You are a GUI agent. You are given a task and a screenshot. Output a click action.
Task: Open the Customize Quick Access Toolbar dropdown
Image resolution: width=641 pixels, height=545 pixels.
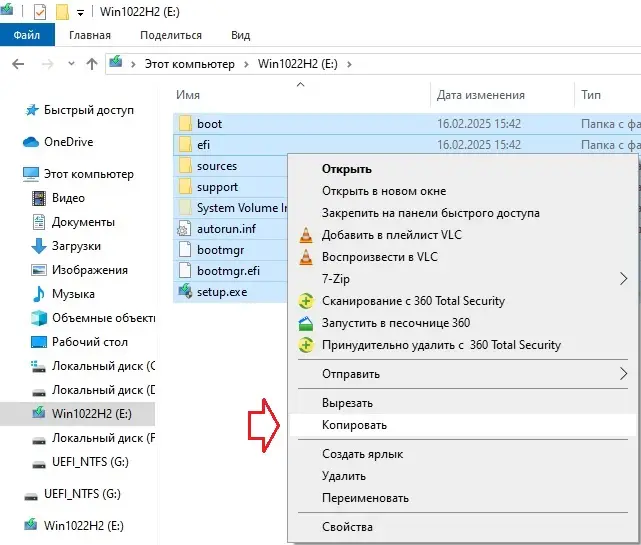click(x=81, y=13)
